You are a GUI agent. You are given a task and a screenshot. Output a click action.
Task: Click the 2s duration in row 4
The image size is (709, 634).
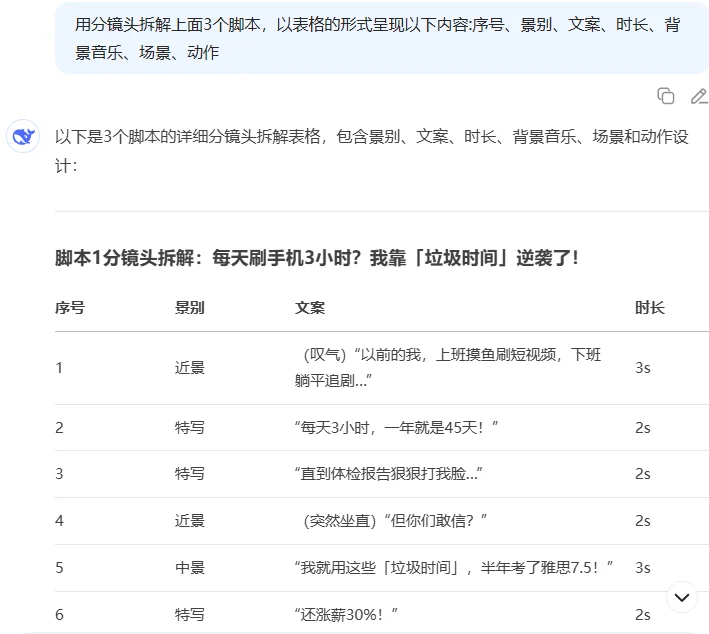tap(643, 521)
